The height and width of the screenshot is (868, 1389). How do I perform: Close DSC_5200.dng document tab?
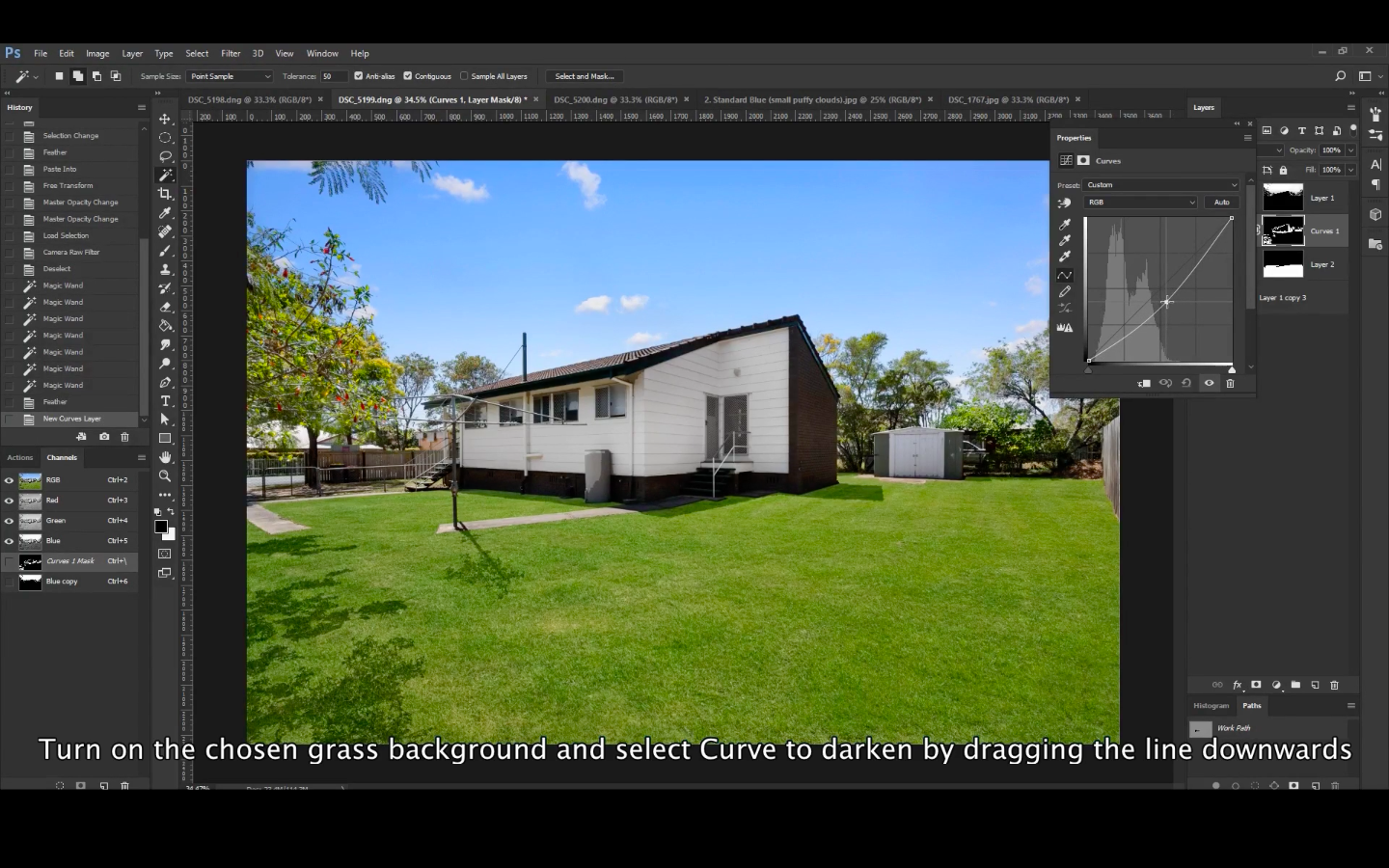[x=687, y=99]
